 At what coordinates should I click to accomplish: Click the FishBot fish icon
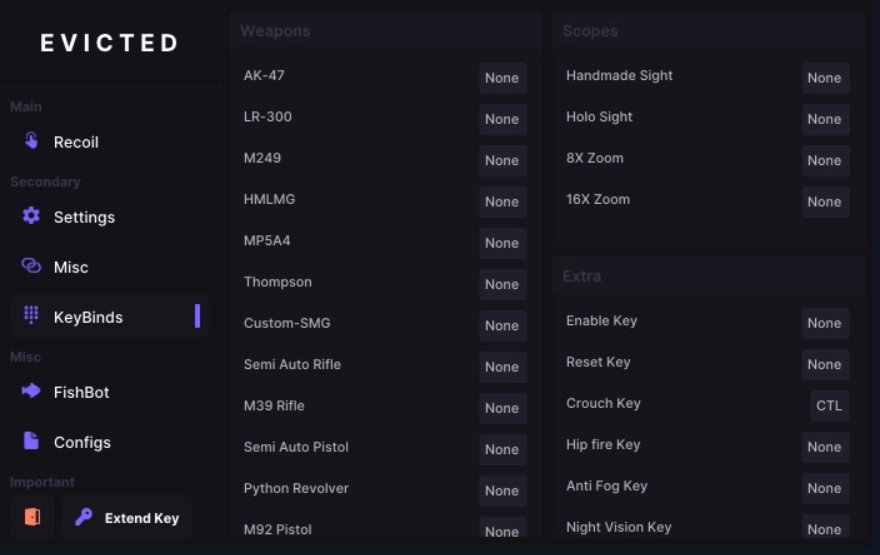31,391
